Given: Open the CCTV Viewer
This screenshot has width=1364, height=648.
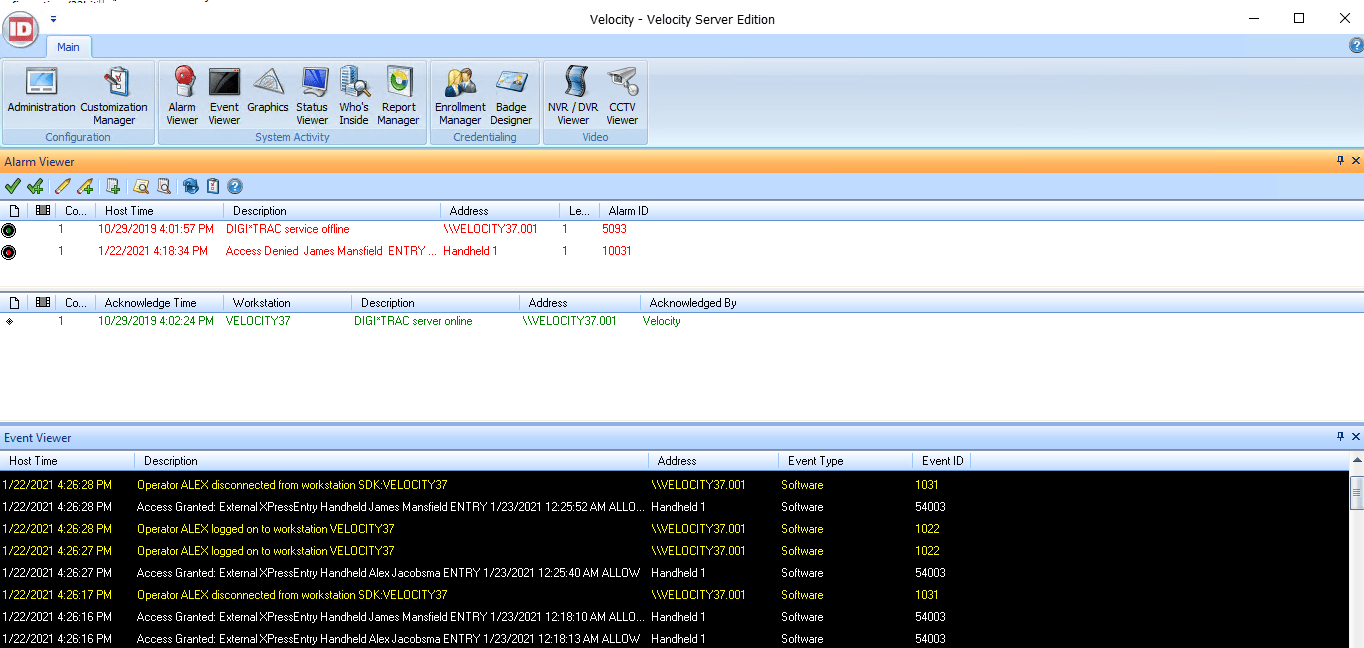Looking at the screenshot, I should (622, 96).
